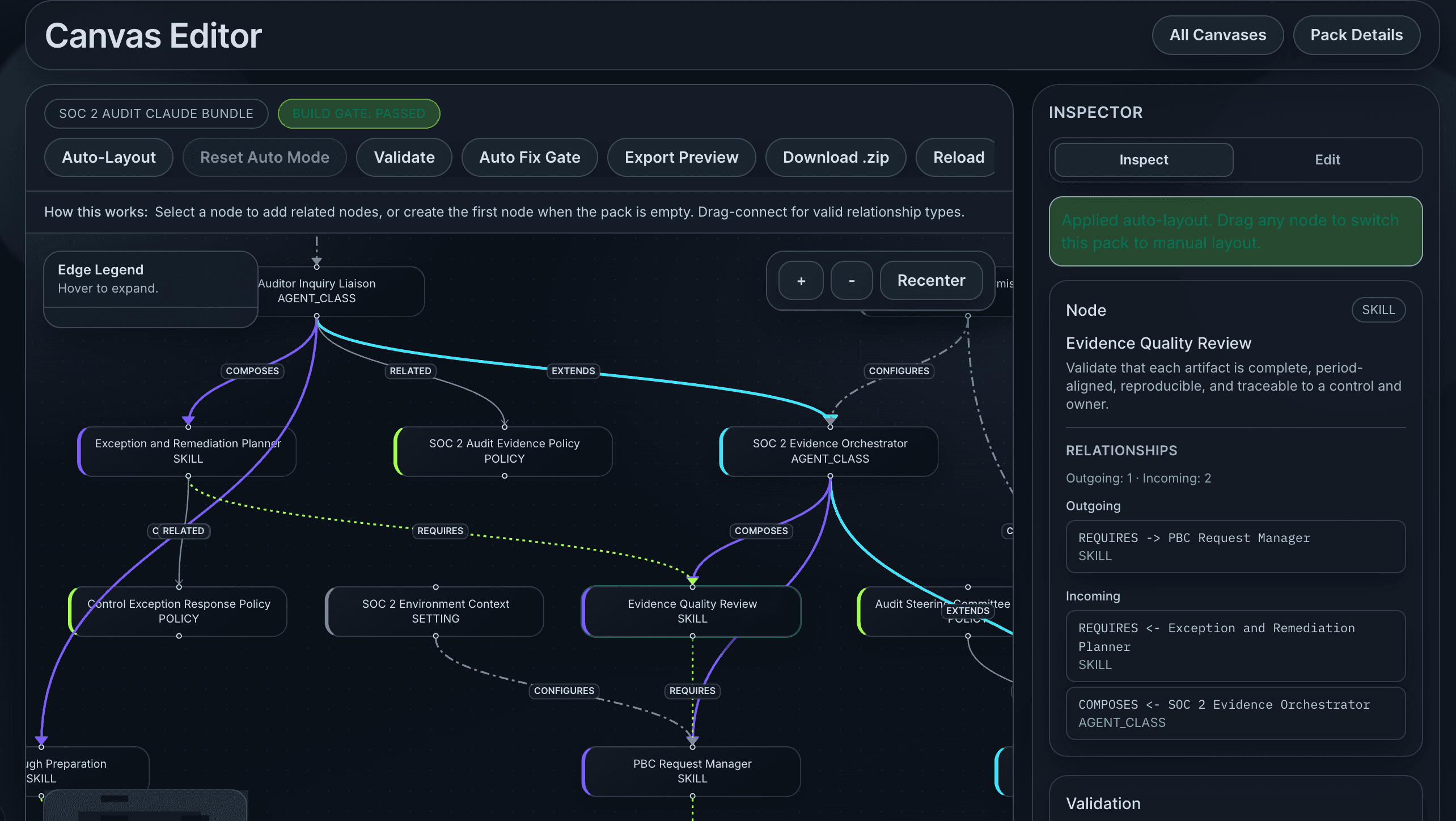Screen dimensions: 1456x821
Task: Select the Inspect tab
Action: pyautogui.click(x=1143, y=159)
